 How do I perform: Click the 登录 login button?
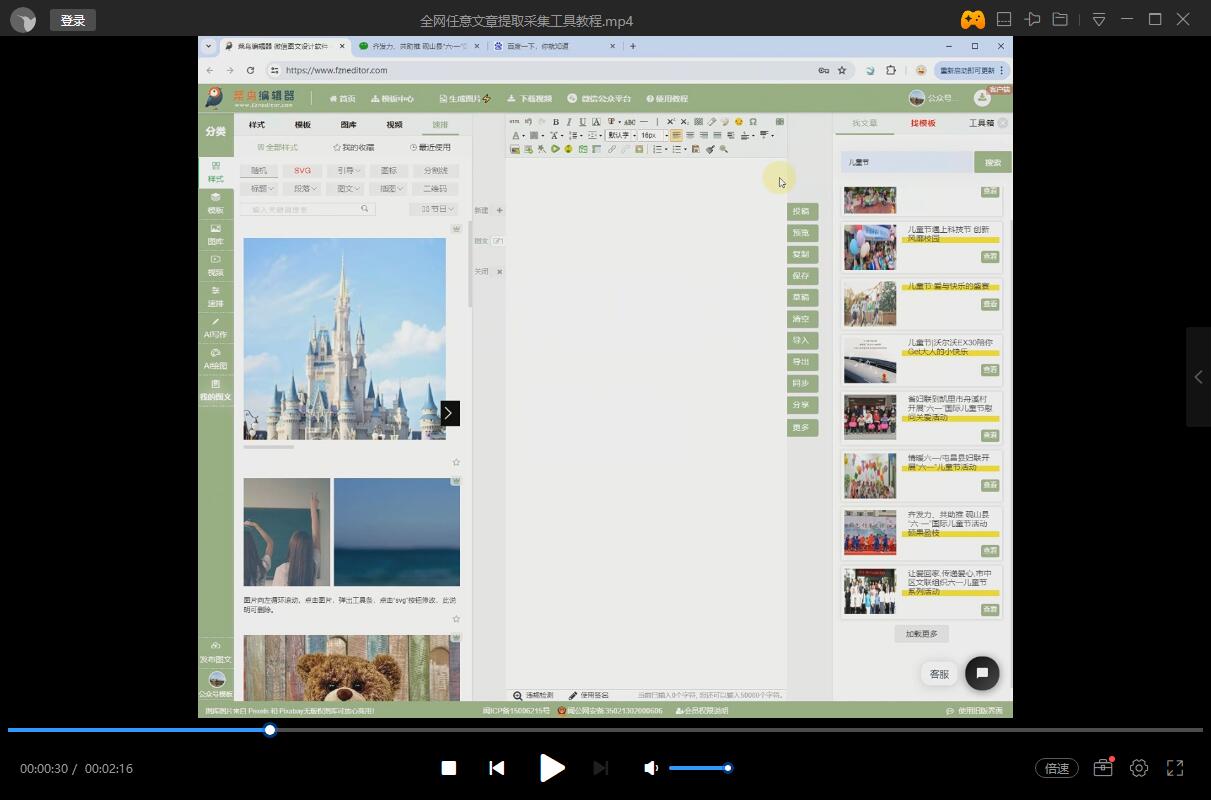[x=73, y=20]
